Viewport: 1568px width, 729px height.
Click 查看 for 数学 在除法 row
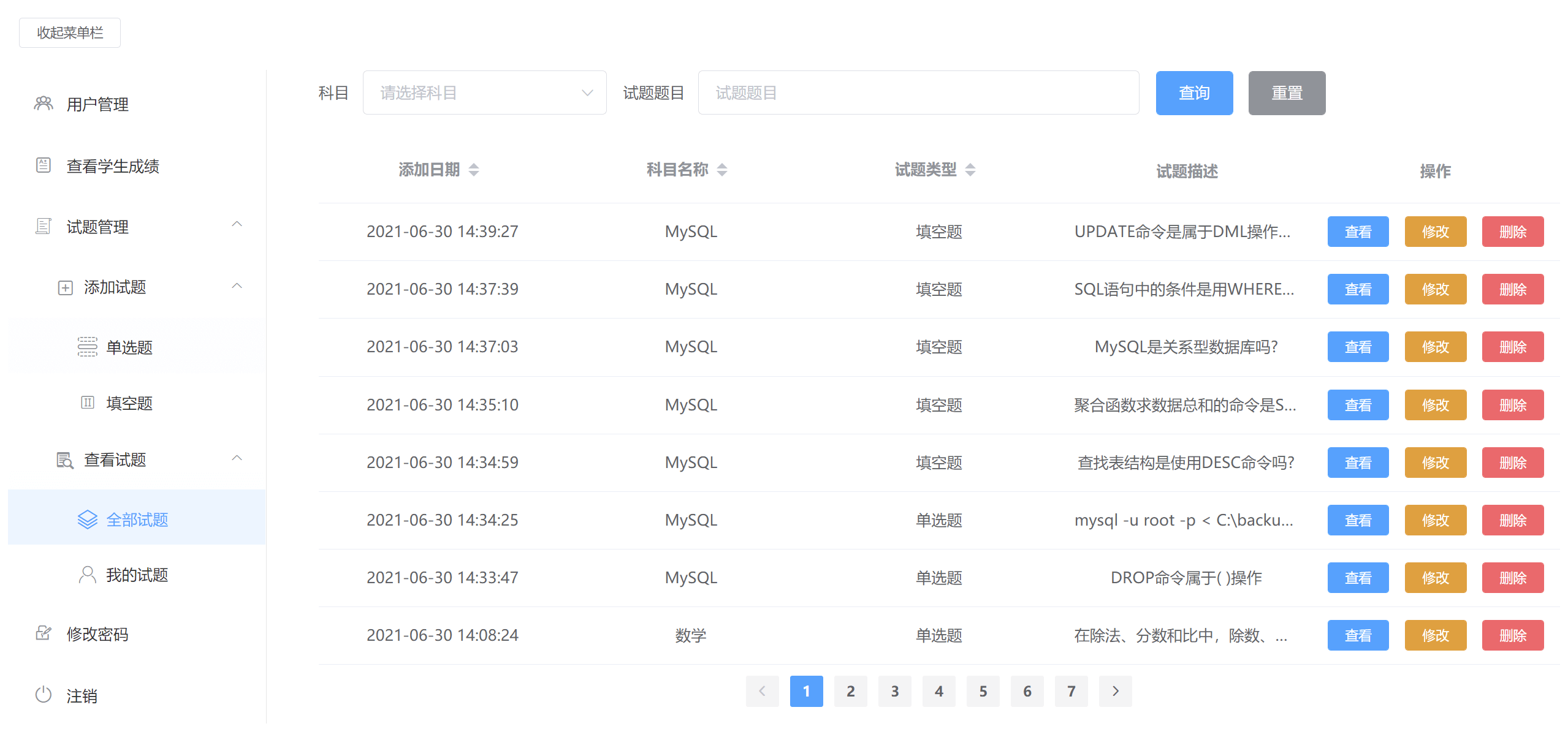(1358, 635)
